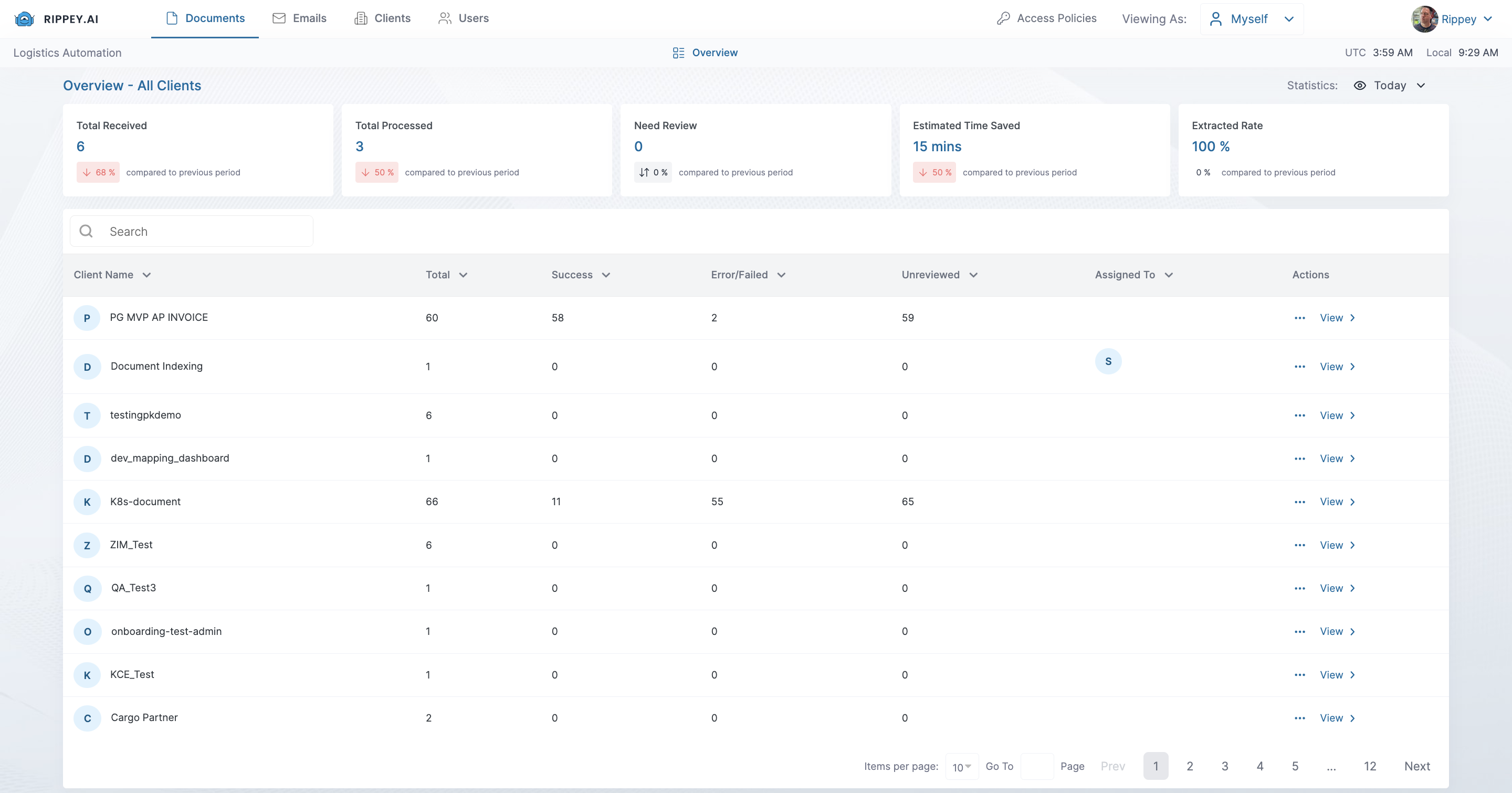Open the three-dots menu for K8s-document
Viewport: 1512px width, 793px height.
(x=1299, y=502)
